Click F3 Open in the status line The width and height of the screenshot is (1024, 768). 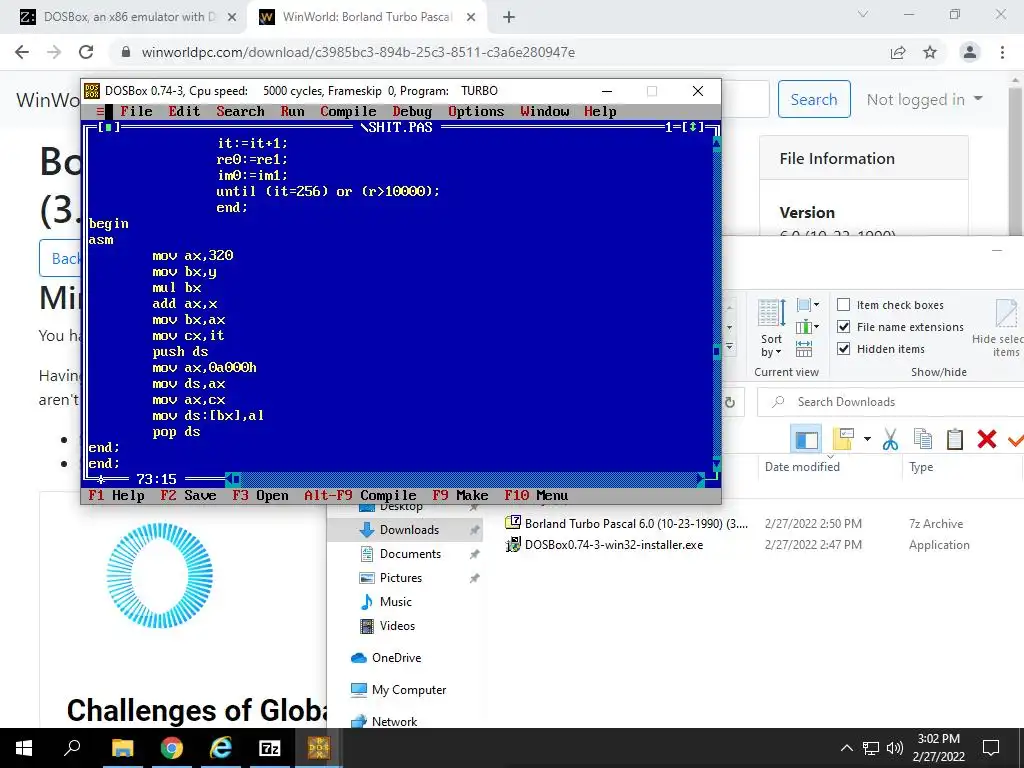point(260,496)
